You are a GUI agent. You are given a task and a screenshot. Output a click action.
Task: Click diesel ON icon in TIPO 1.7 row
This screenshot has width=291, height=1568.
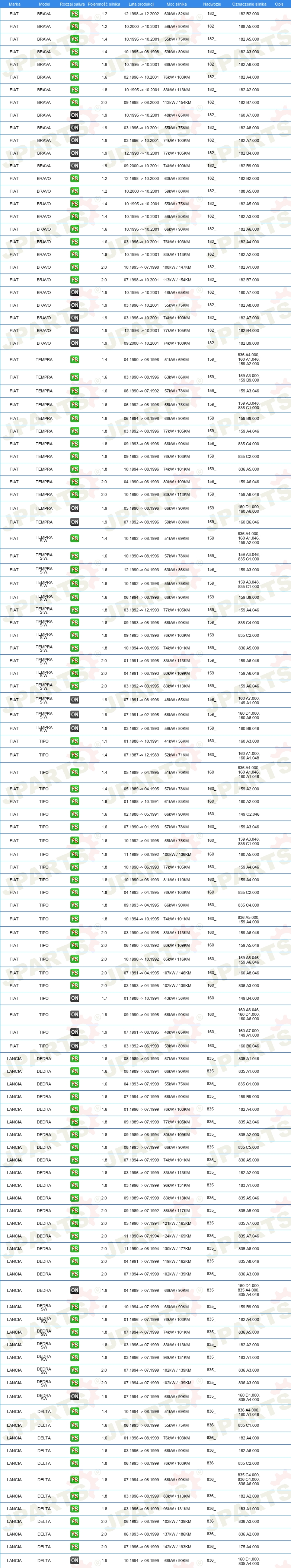tap(74, 998)
